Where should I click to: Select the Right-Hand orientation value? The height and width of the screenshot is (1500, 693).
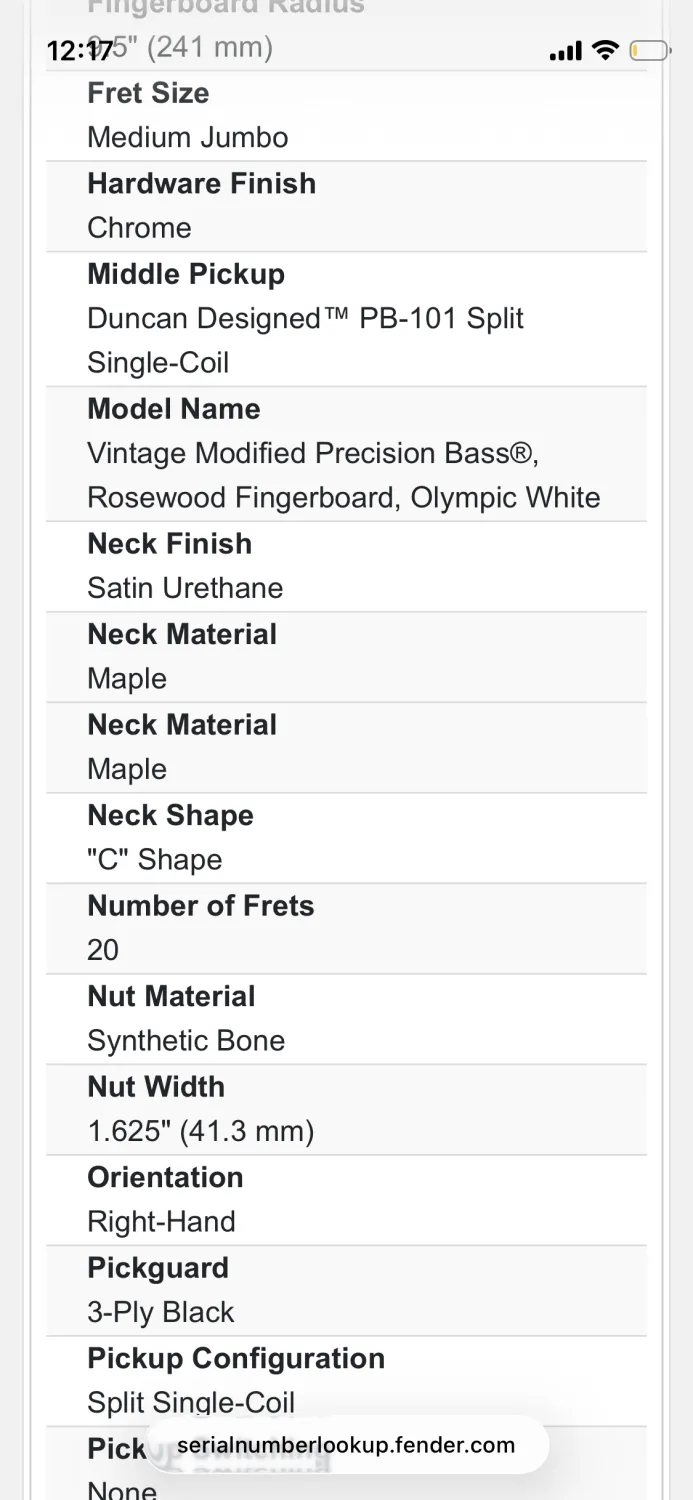[161, 1221]
